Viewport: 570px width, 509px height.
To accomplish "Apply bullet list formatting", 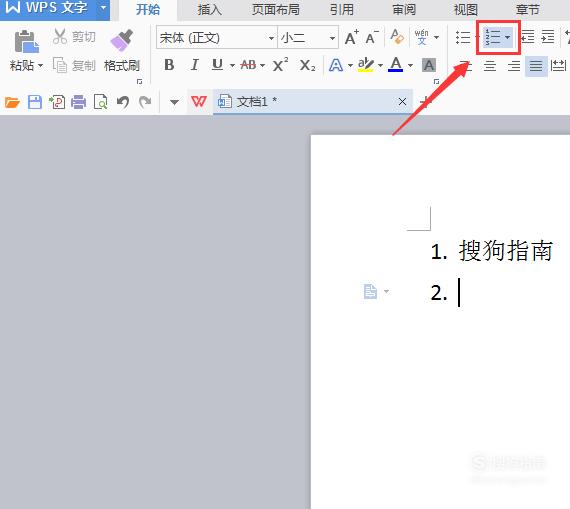I will pyautogui.click(x=463, y=37).
